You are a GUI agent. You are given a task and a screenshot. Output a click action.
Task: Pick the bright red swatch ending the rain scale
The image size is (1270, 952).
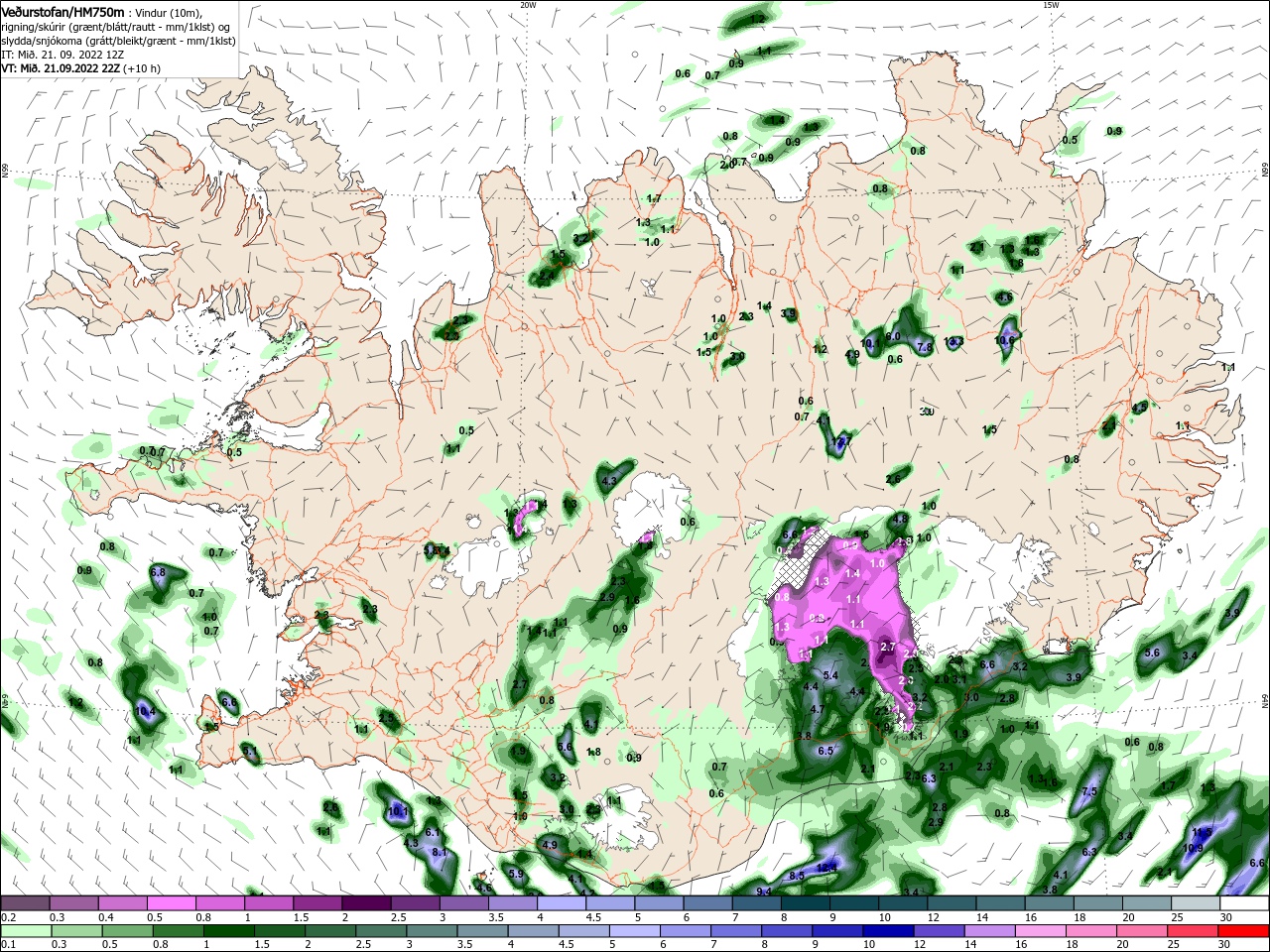coord(1245,931)
